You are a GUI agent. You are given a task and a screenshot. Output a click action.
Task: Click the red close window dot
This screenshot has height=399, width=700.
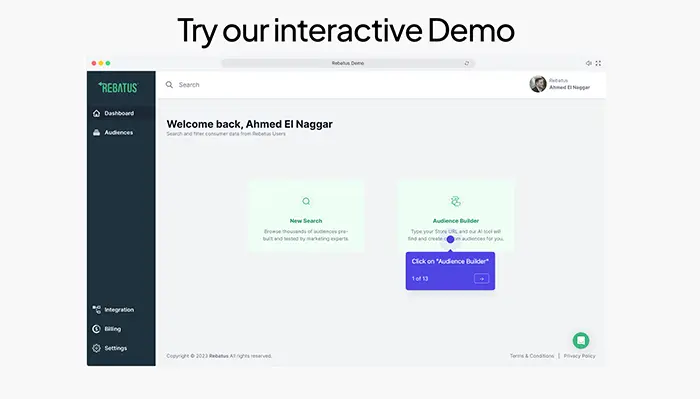(94, 63)
